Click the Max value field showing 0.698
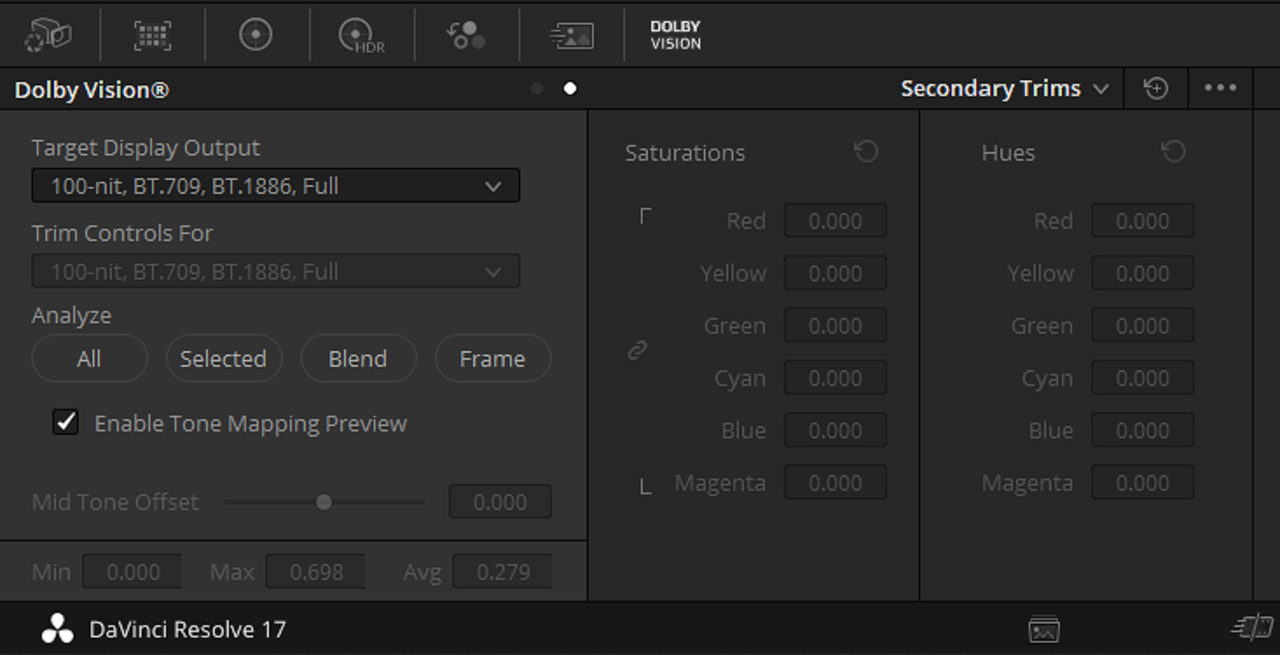 click(x=316, y=572)
